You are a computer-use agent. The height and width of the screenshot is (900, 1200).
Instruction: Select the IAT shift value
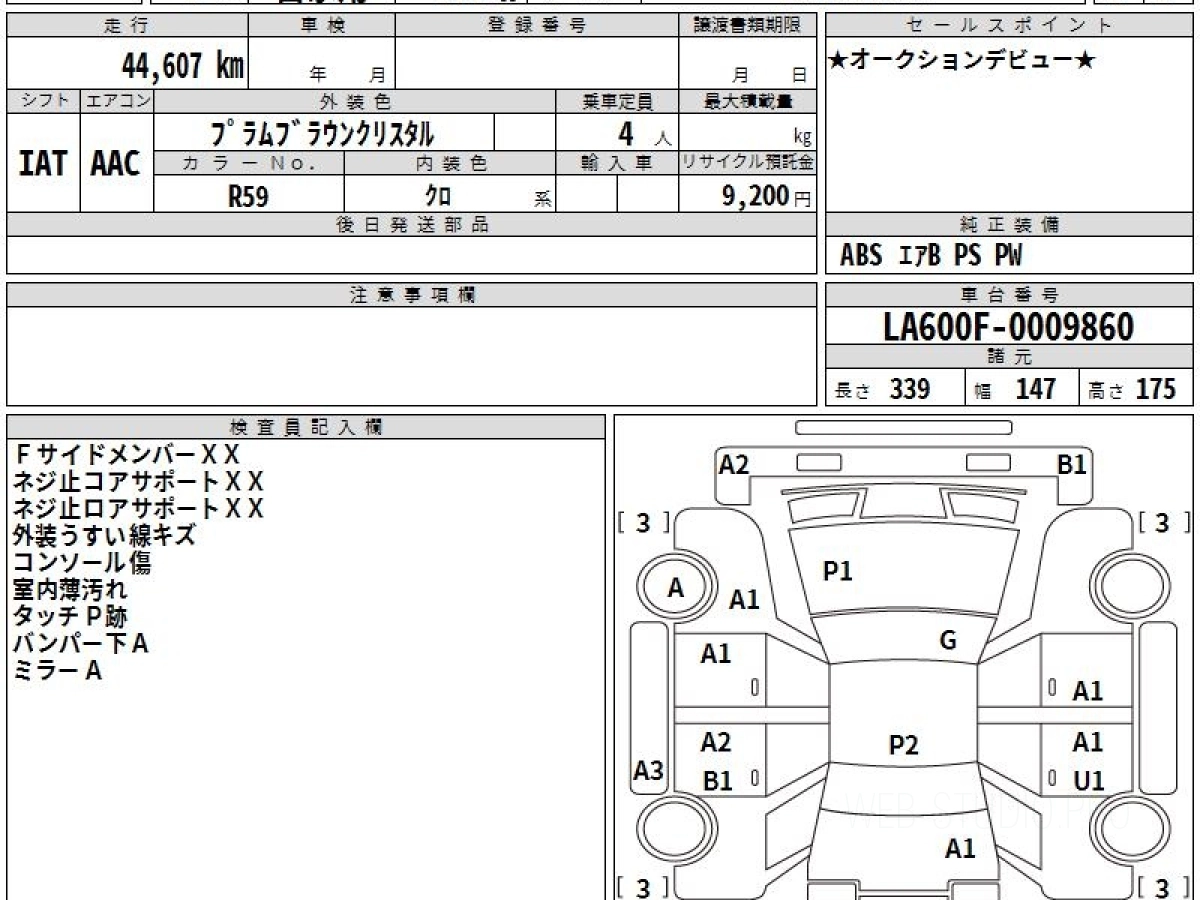(x=44, y=163)
